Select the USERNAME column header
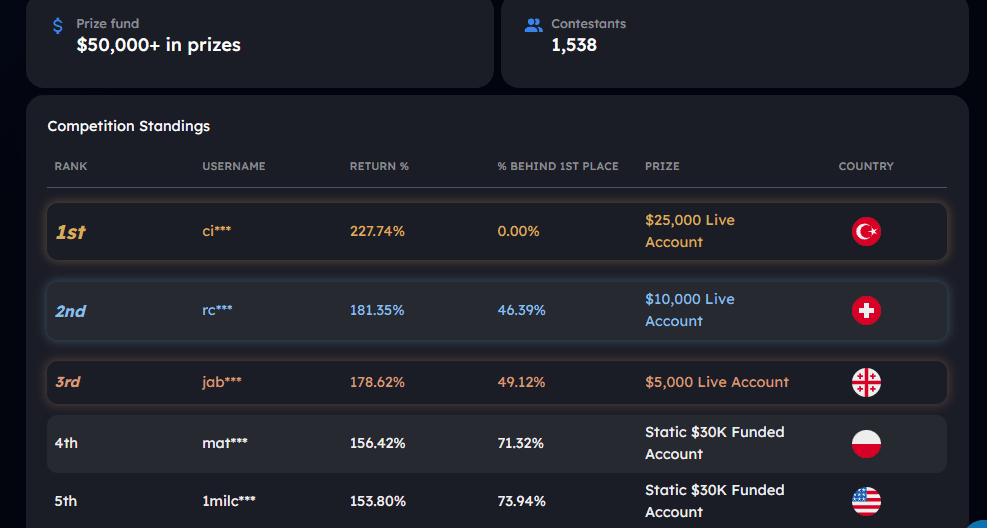This screenshot has height=528, width=987. [234, 166]
